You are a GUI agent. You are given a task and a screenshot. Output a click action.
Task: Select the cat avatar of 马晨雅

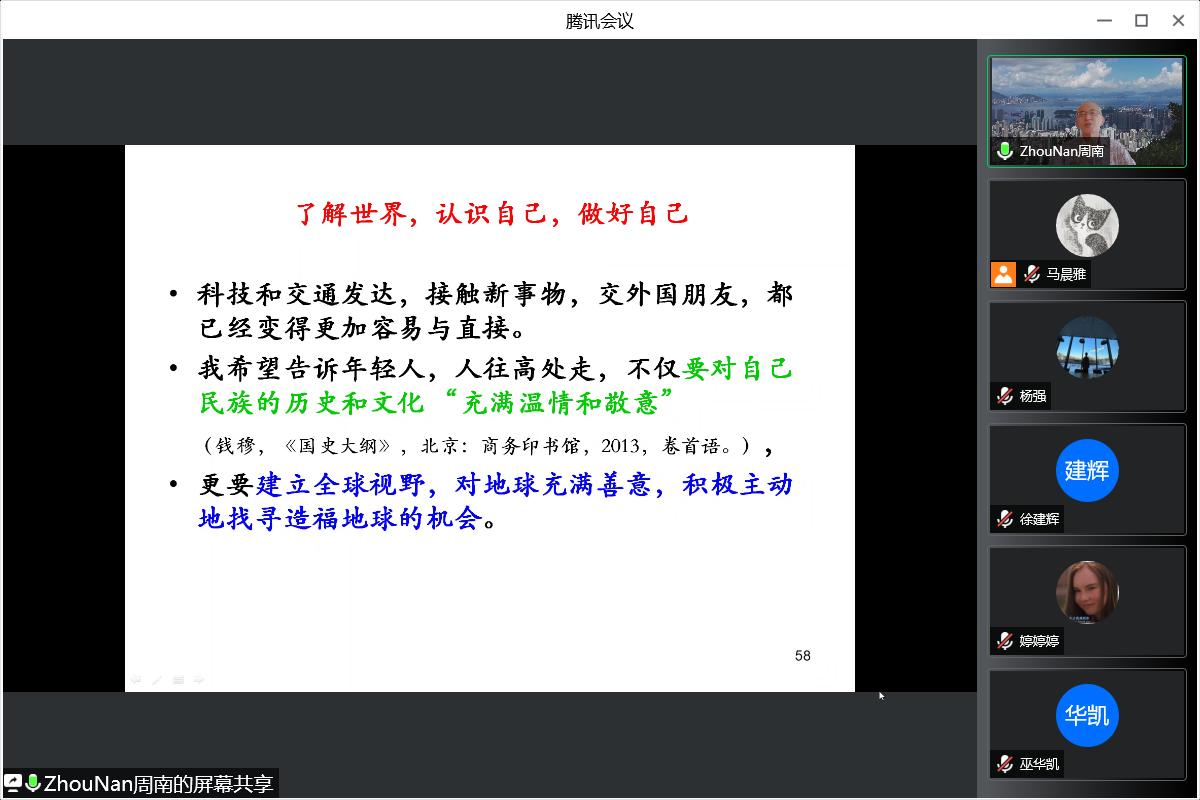click(1087, 225)
